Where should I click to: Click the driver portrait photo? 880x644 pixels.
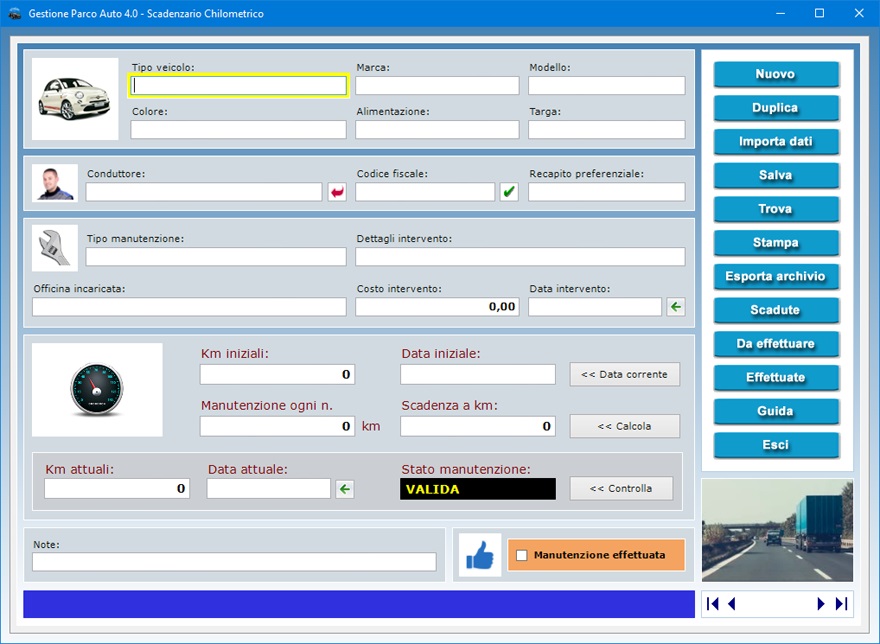tap(55, 183)
